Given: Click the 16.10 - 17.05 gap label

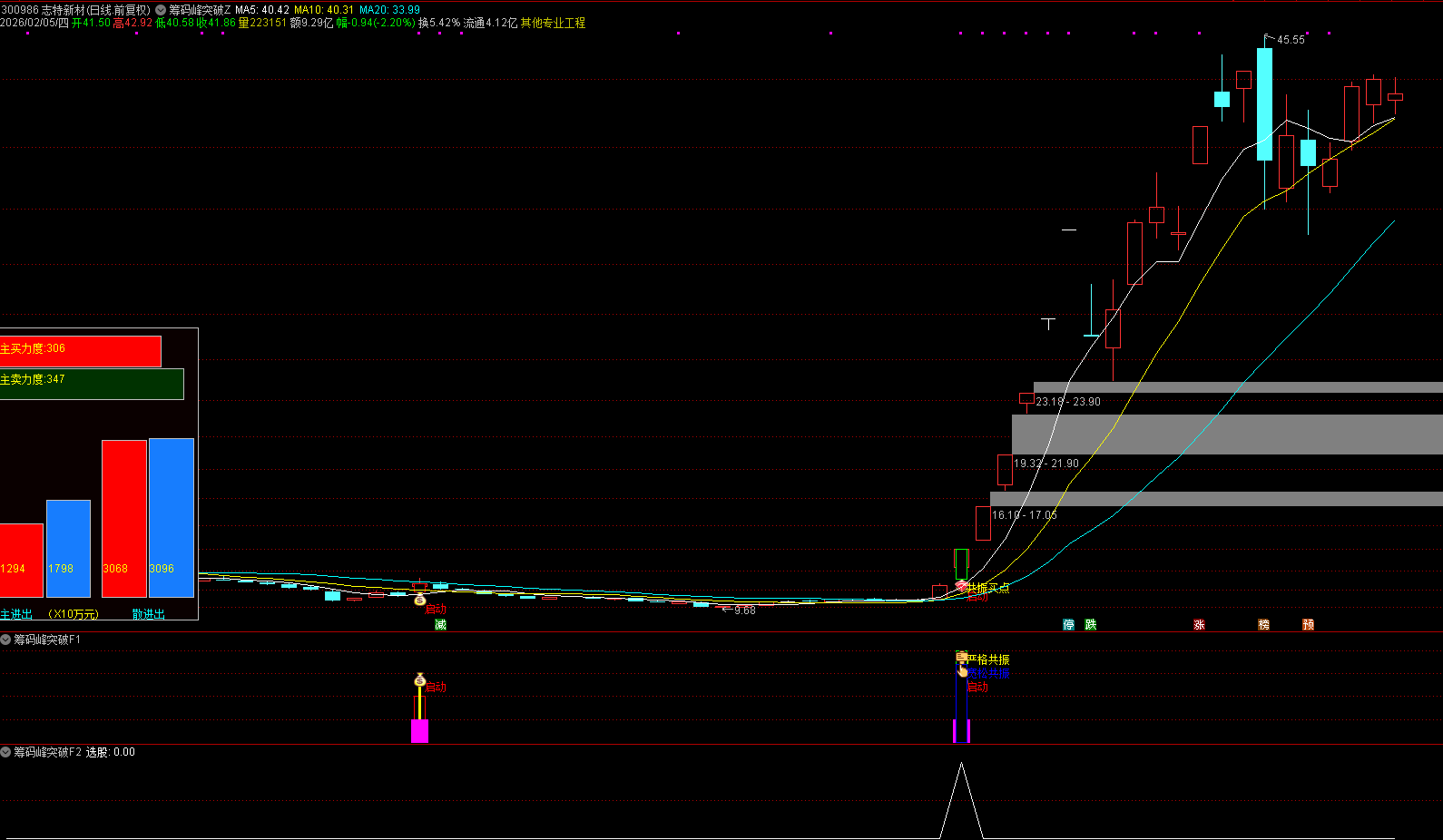Looking at the screenshot, I should tap(1025, 515).
